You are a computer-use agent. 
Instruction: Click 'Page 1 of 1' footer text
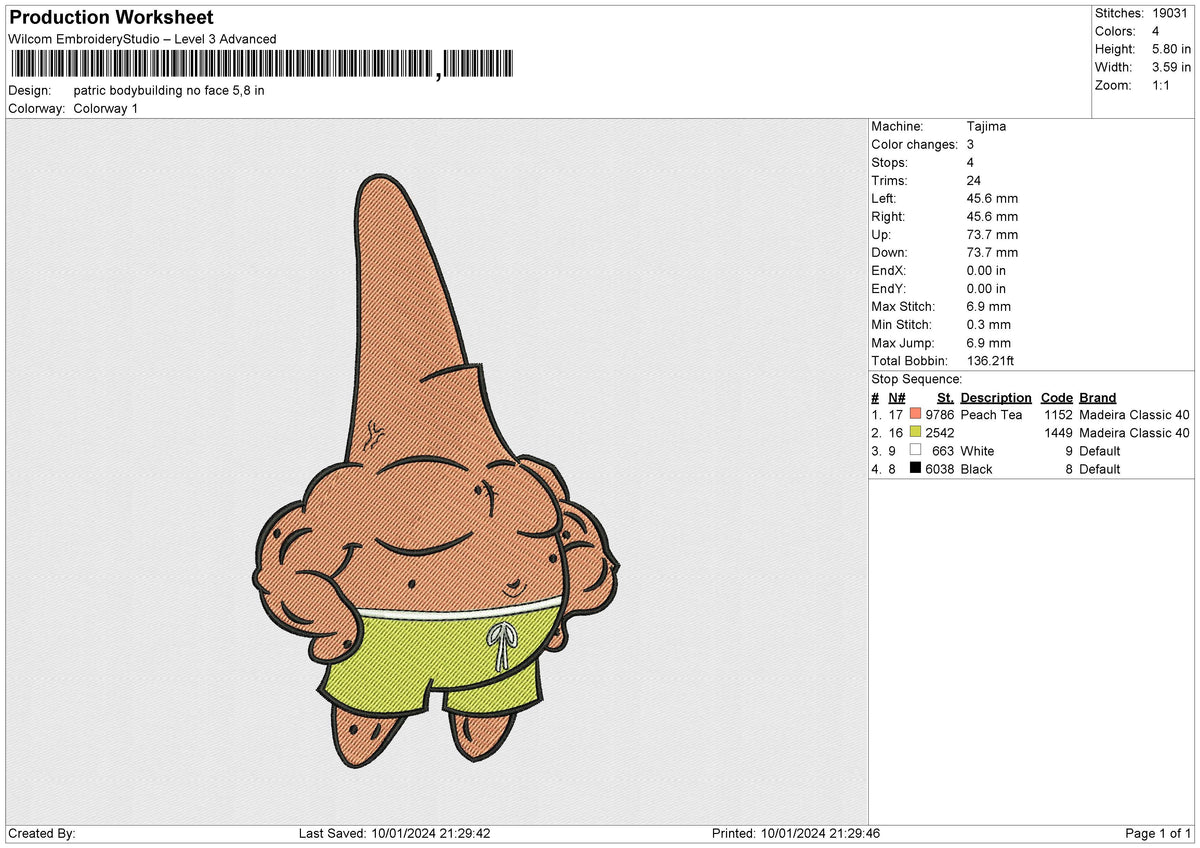(x=1158, y=833)
